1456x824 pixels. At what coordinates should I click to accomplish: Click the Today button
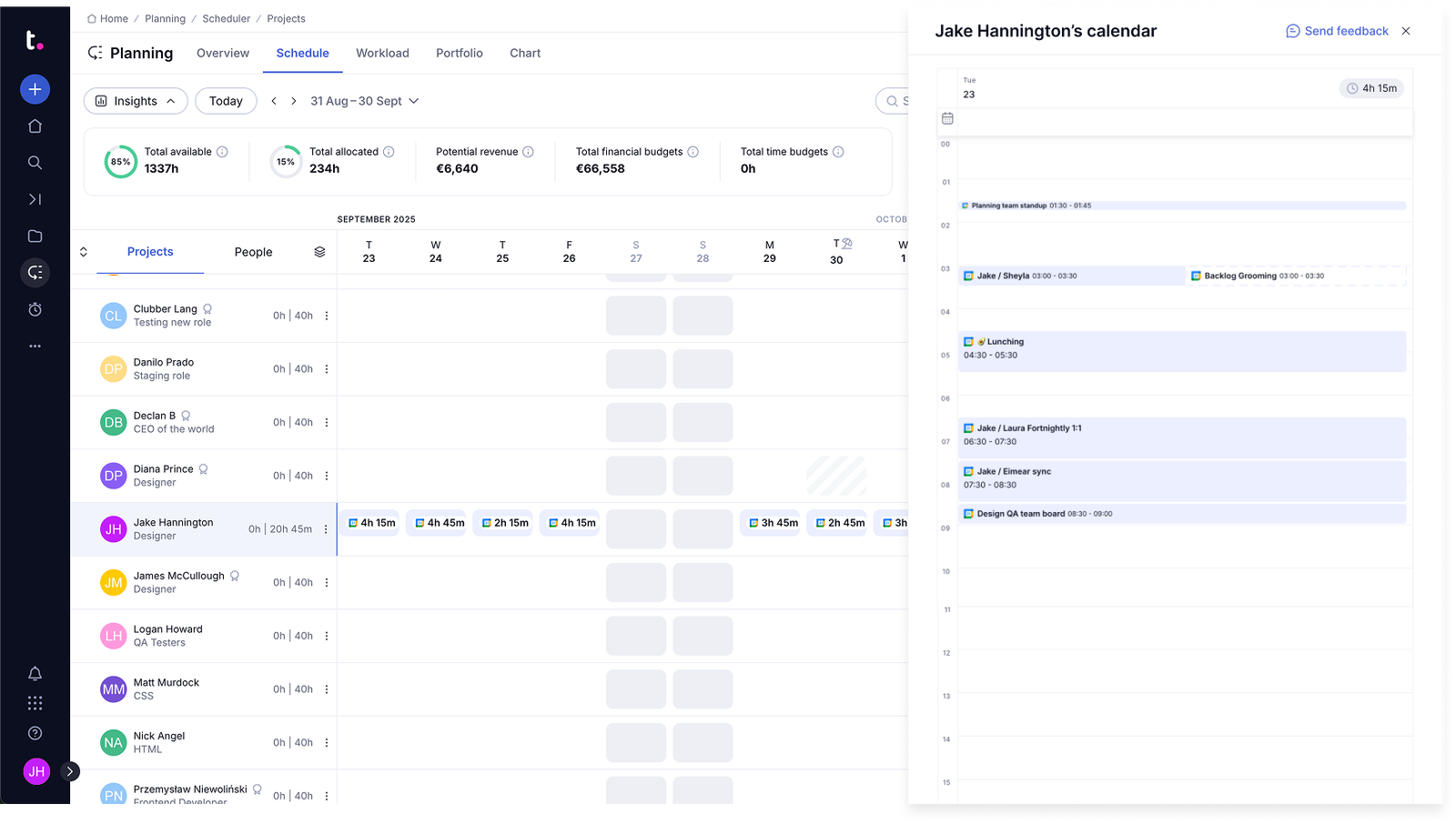(226, 101)
